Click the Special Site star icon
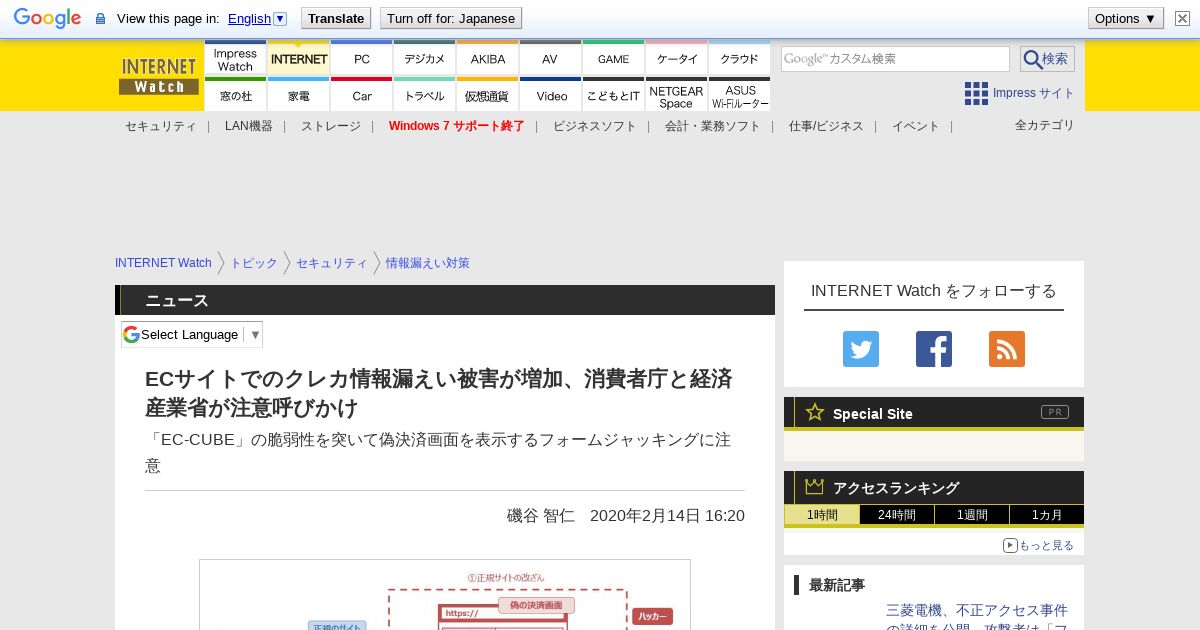 (x=815, y=412)
